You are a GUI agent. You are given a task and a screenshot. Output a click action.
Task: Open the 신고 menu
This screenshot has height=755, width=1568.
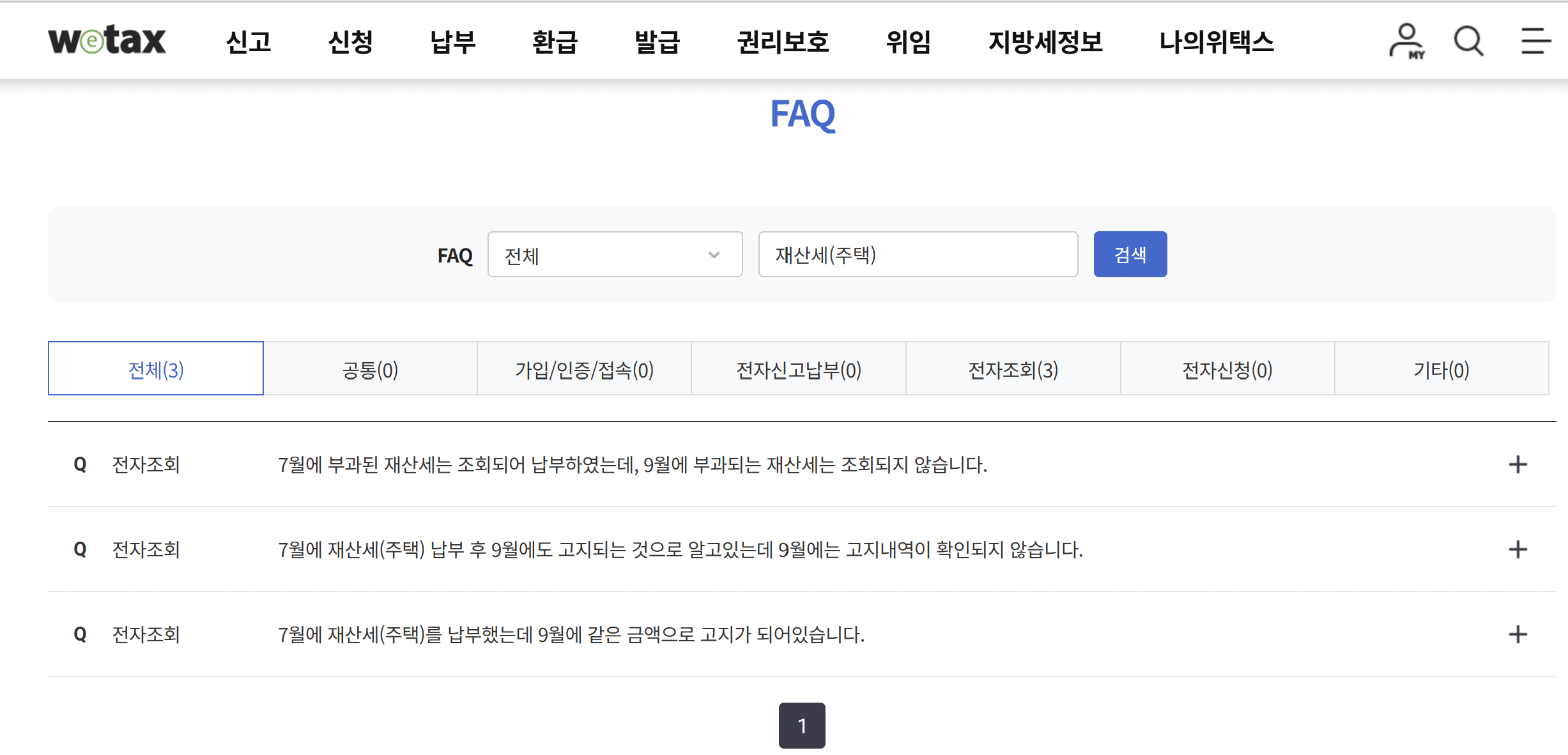(249, 42)
